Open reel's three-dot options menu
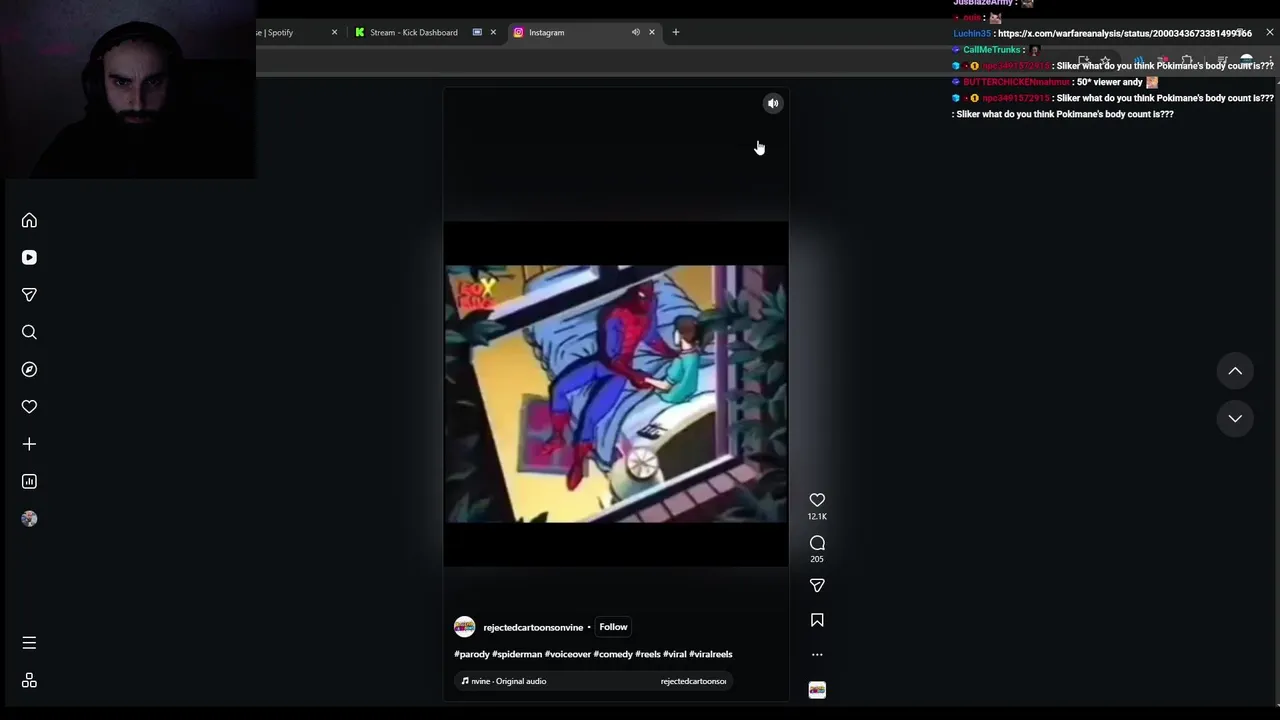Viewport: 1280px width, 720px height. (817, 655)
